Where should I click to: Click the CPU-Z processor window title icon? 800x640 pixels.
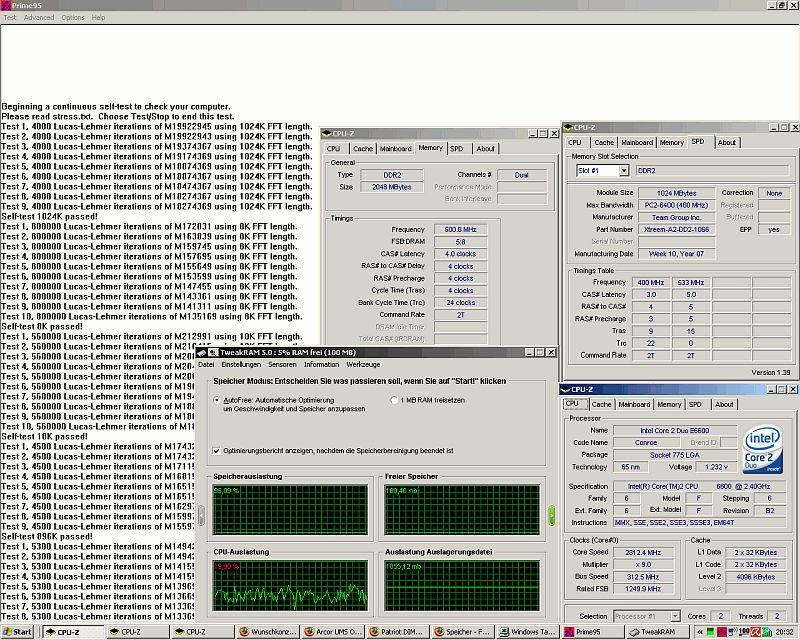point(565,389)
